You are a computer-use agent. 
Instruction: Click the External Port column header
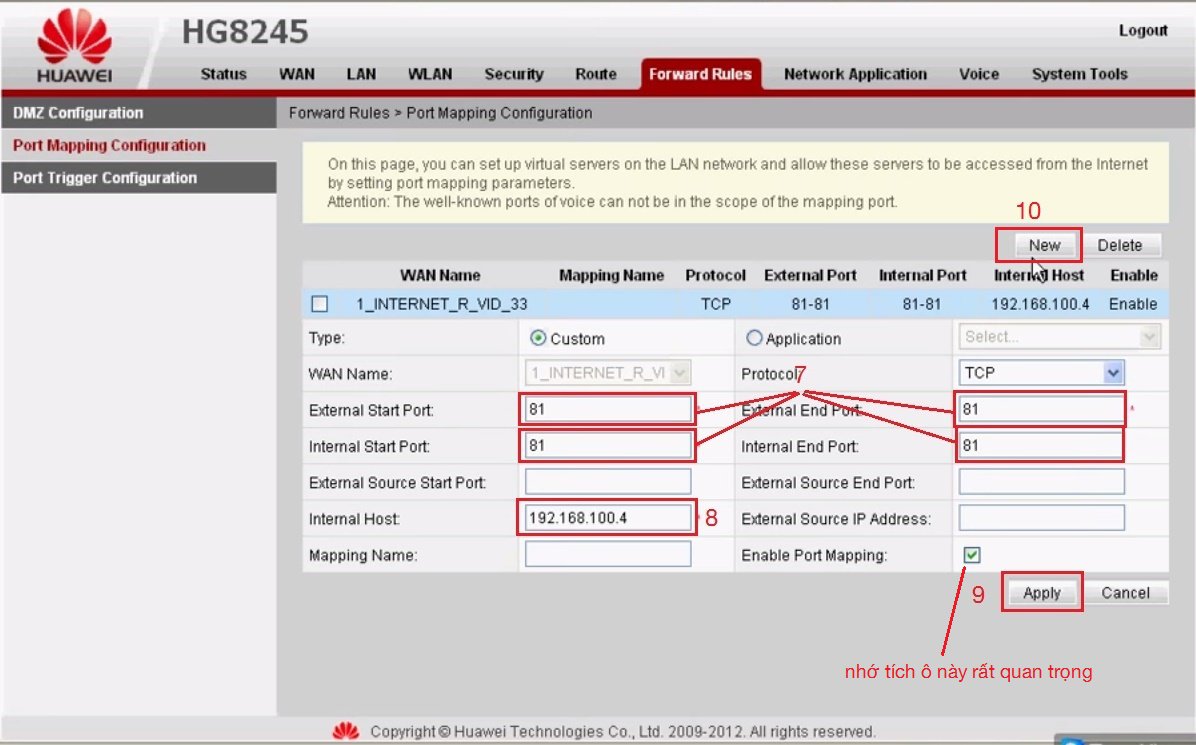click(x=810, y=275)
